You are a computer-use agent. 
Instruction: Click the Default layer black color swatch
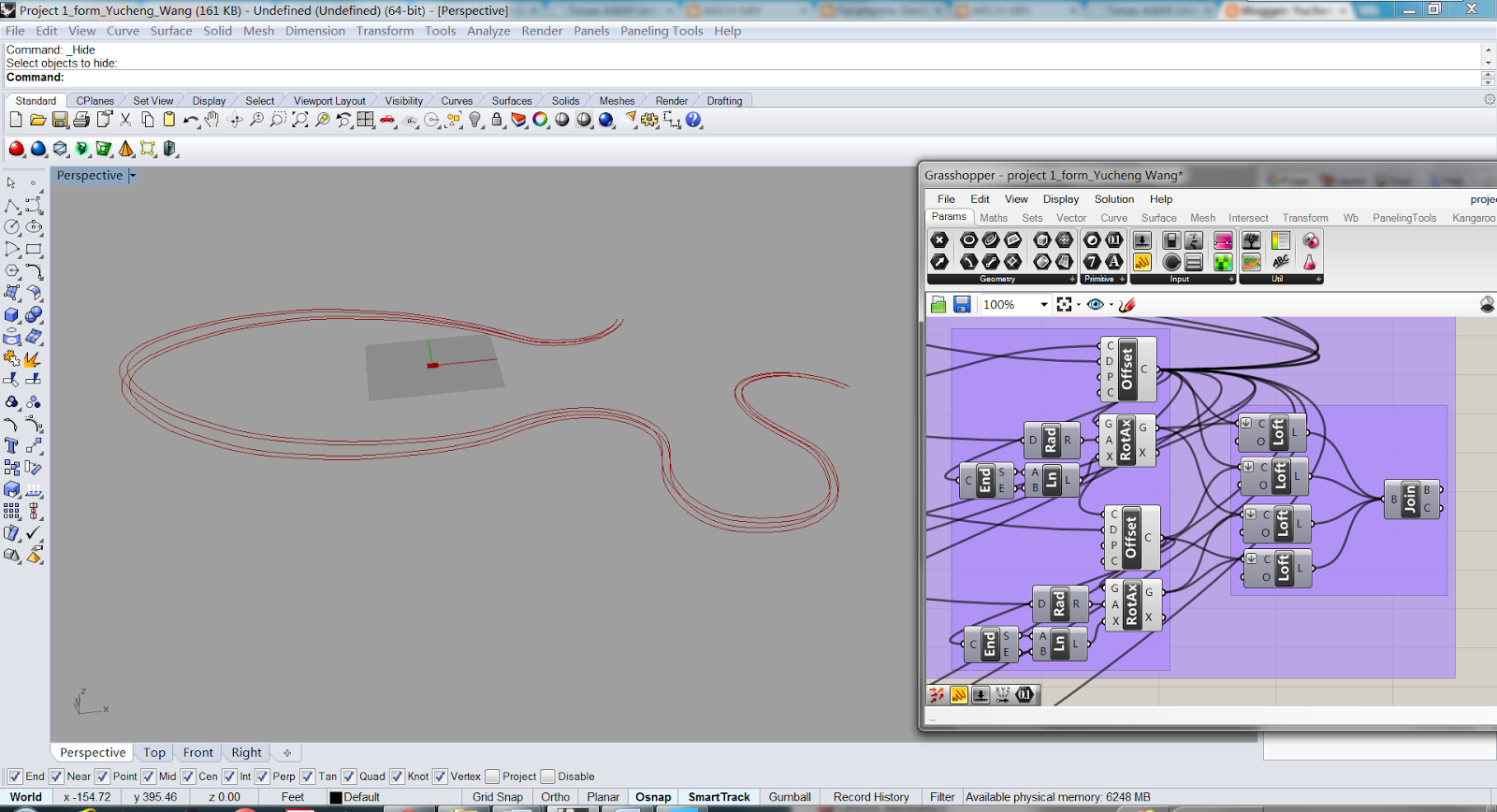pos(336,798)
